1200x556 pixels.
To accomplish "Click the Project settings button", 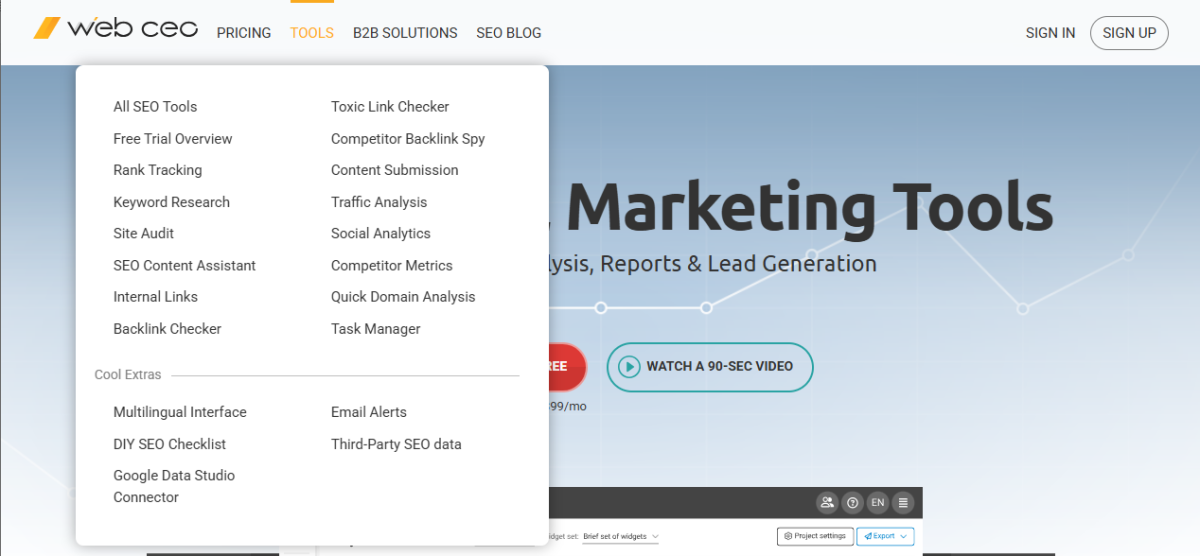I will tap(816, 536).
